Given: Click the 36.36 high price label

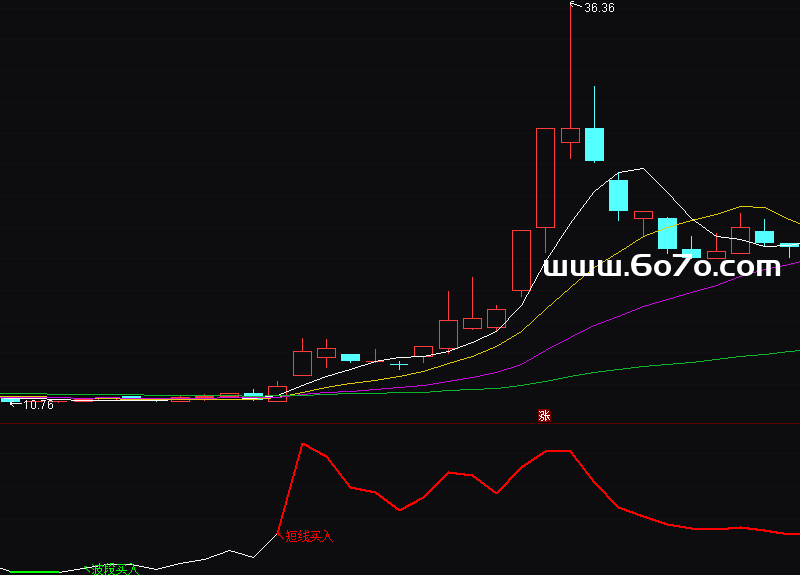Looking at the screenshot, I should [599, 8].
